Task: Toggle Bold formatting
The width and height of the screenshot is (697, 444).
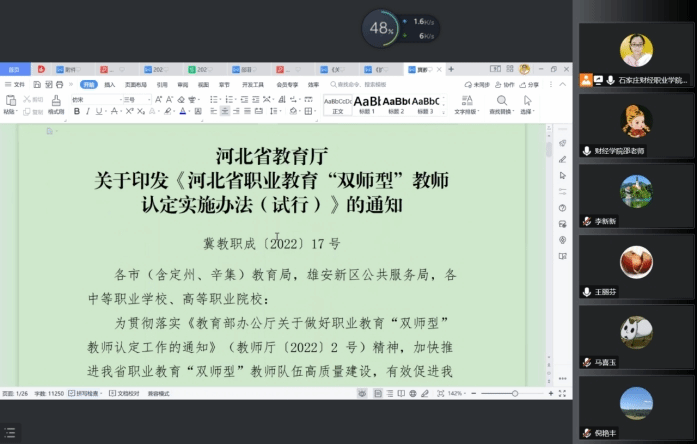Action: [77, 111]
